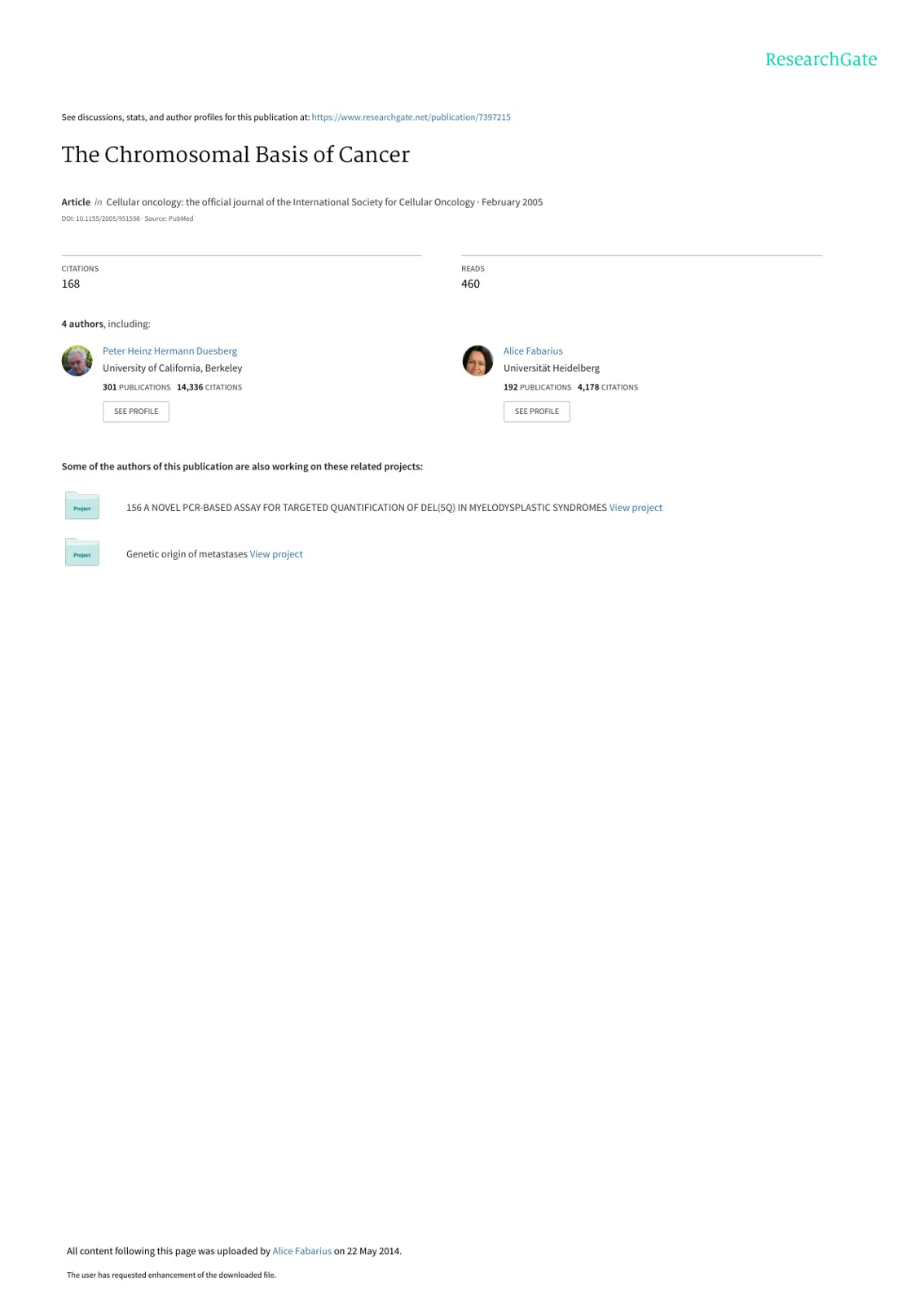Click the DOI 10.1155/2005/951598 text

tap(100, 218)
